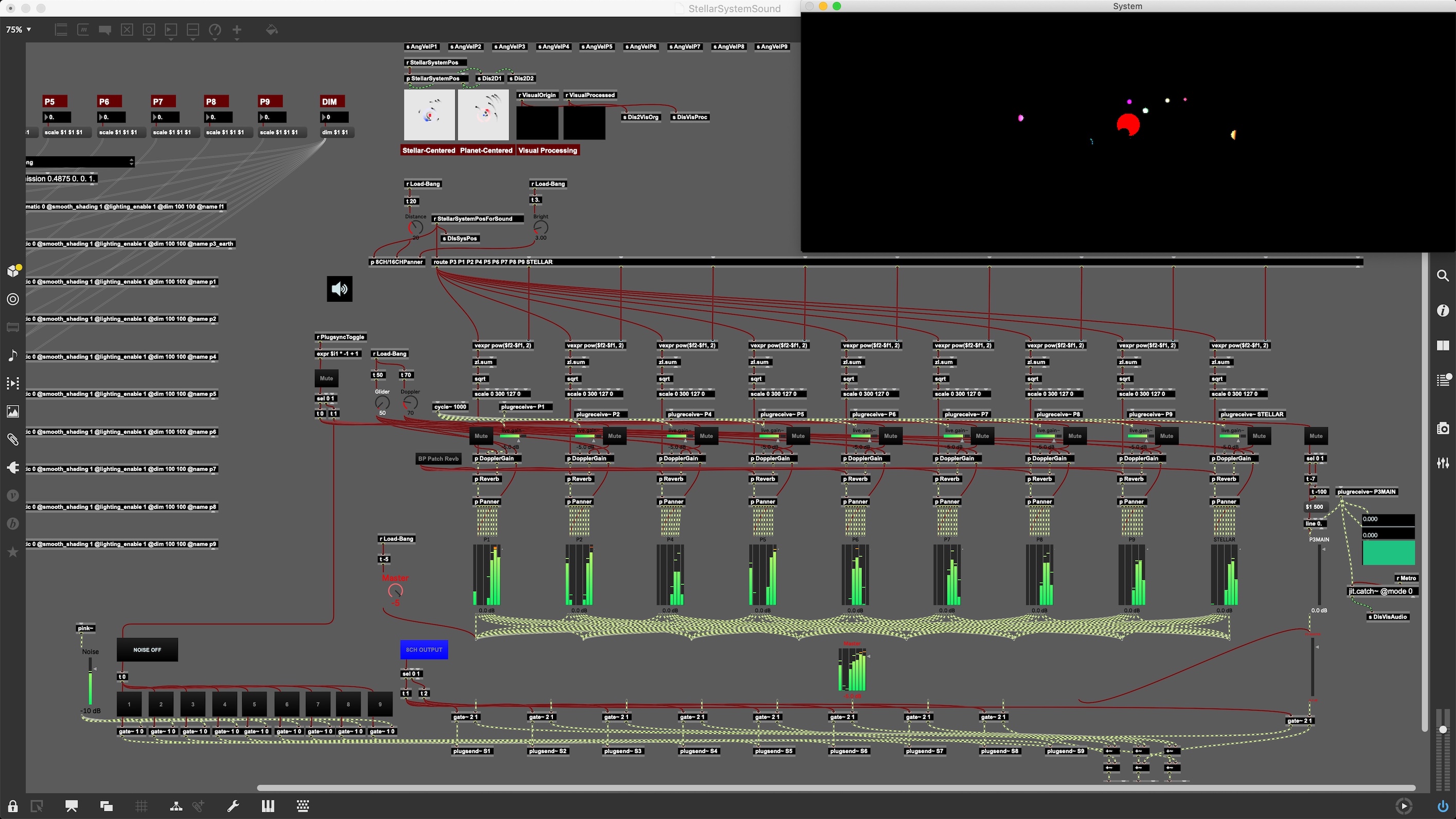Select the Planet-Centered tab

486,150
